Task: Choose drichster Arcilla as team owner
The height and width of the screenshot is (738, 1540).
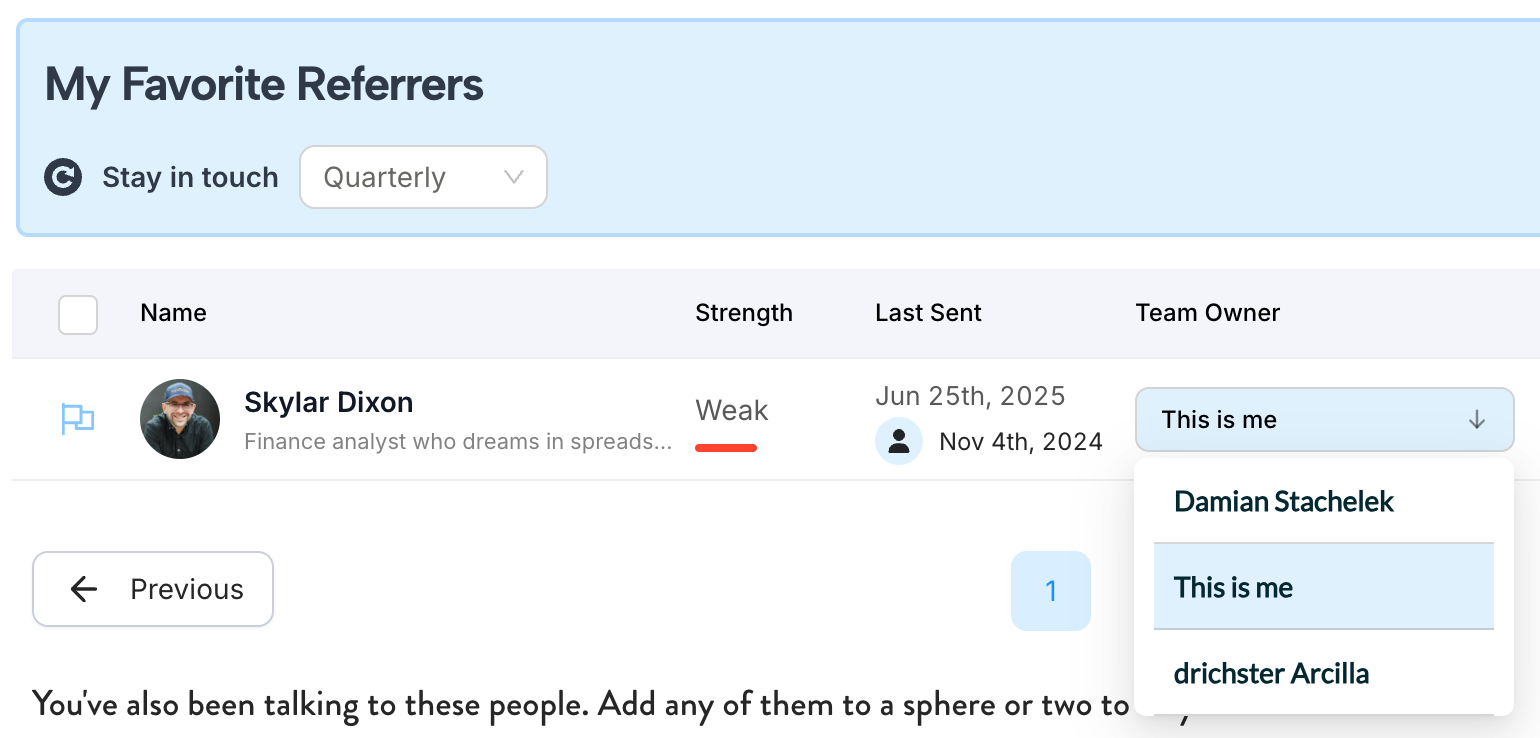Action: point(1271,673)
